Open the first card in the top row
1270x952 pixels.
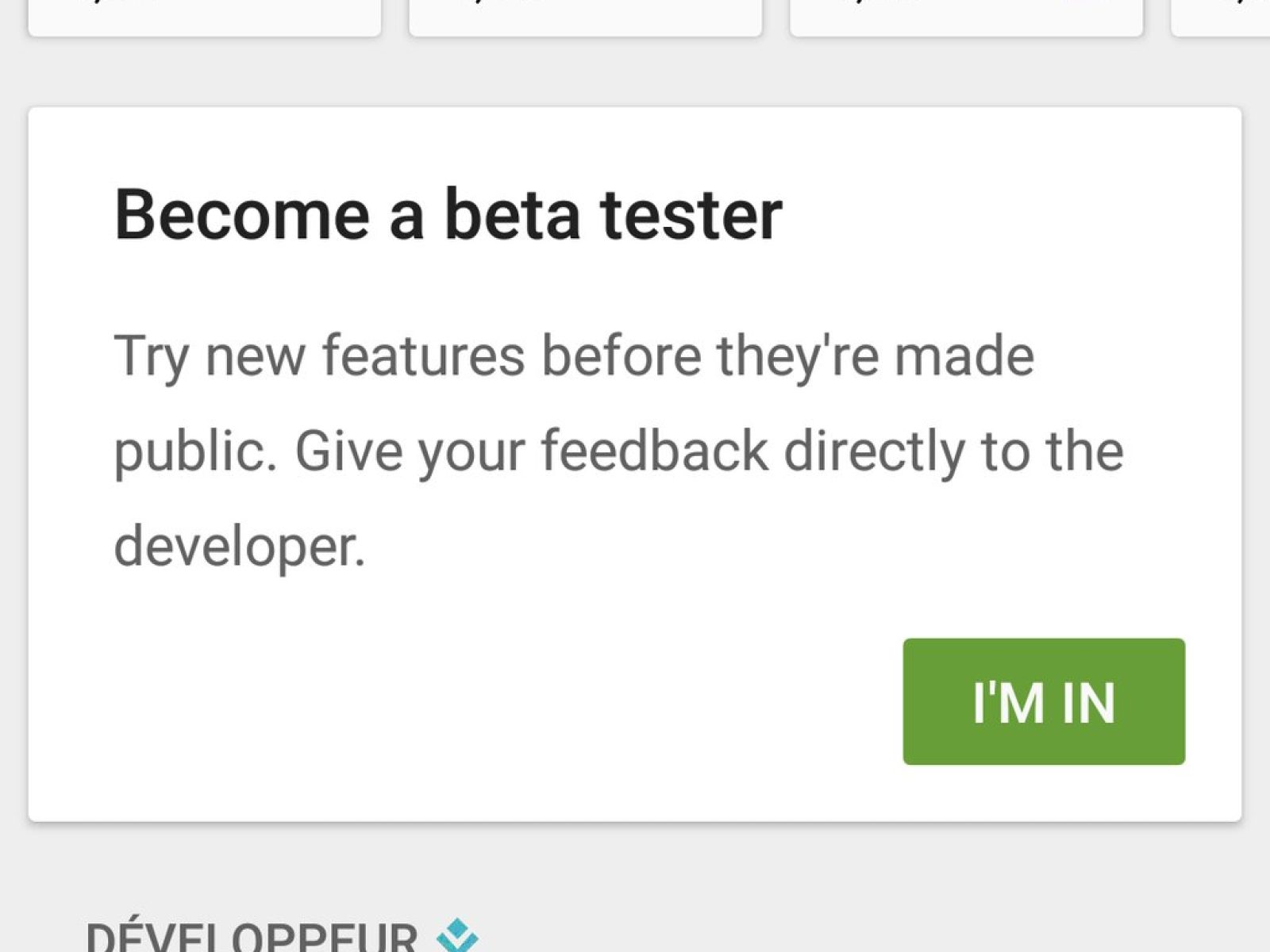[x=205, y=17]
